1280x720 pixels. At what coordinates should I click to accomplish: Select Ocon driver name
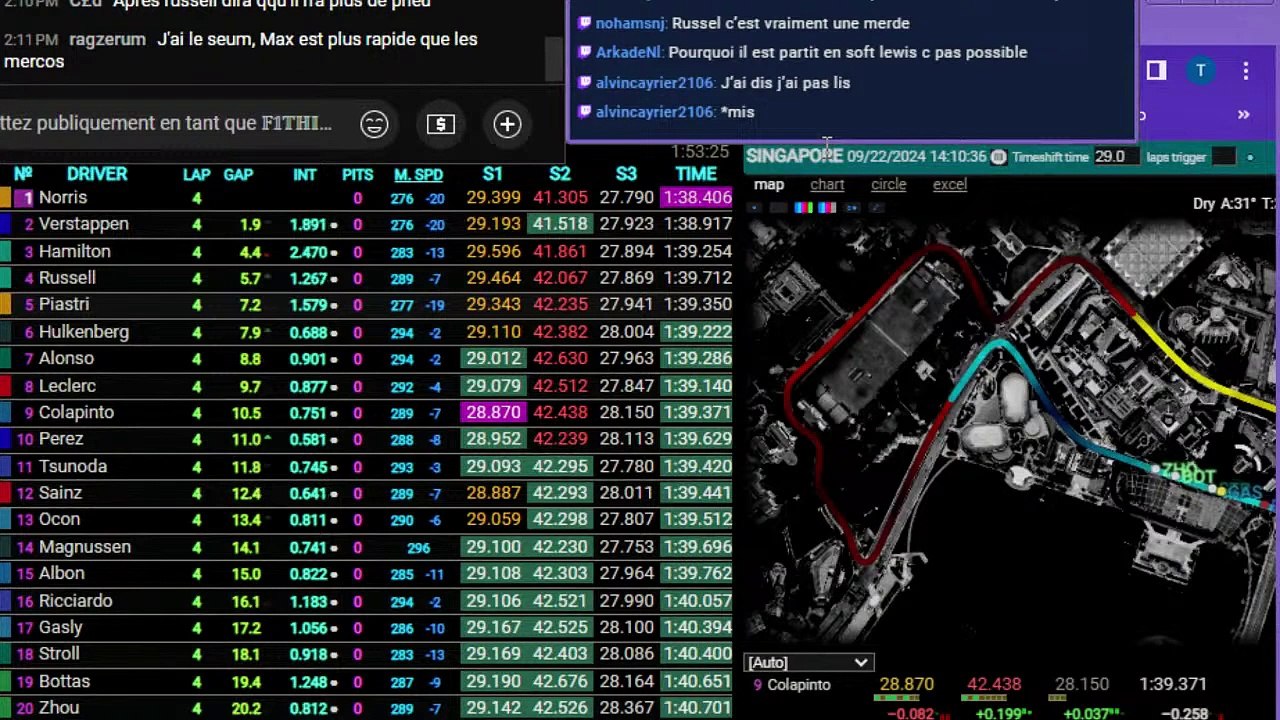click(x=59, y=519)
